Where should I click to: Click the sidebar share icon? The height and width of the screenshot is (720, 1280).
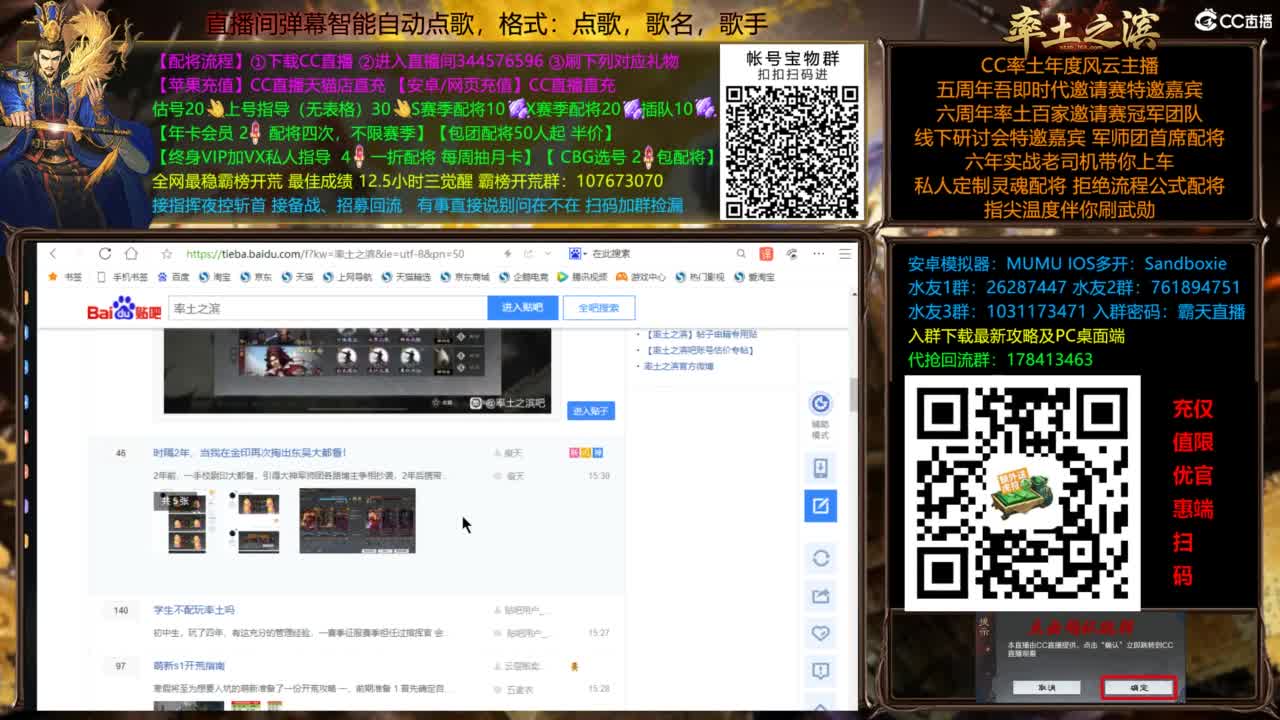point(820,596)
